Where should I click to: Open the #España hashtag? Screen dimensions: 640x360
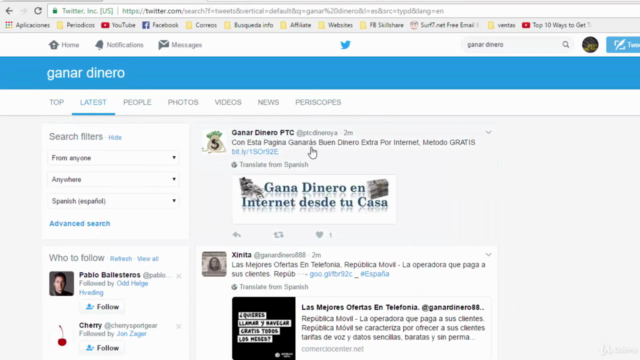pos(375,274)
